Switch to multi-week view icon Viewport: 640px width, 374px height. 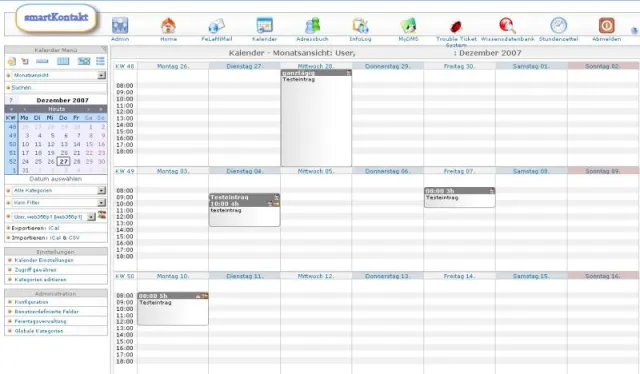(x=84, y=61)
